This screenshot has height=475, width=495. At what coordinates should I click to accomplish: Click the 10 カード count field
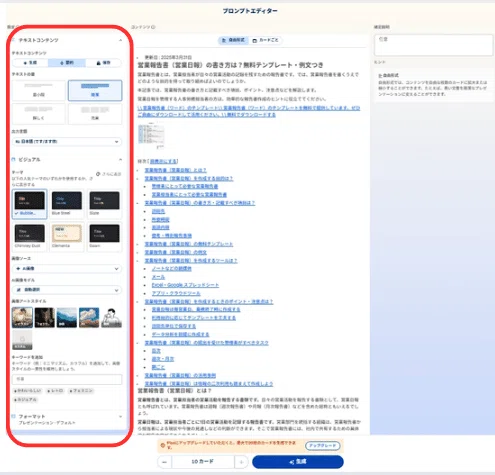point(203,462)
